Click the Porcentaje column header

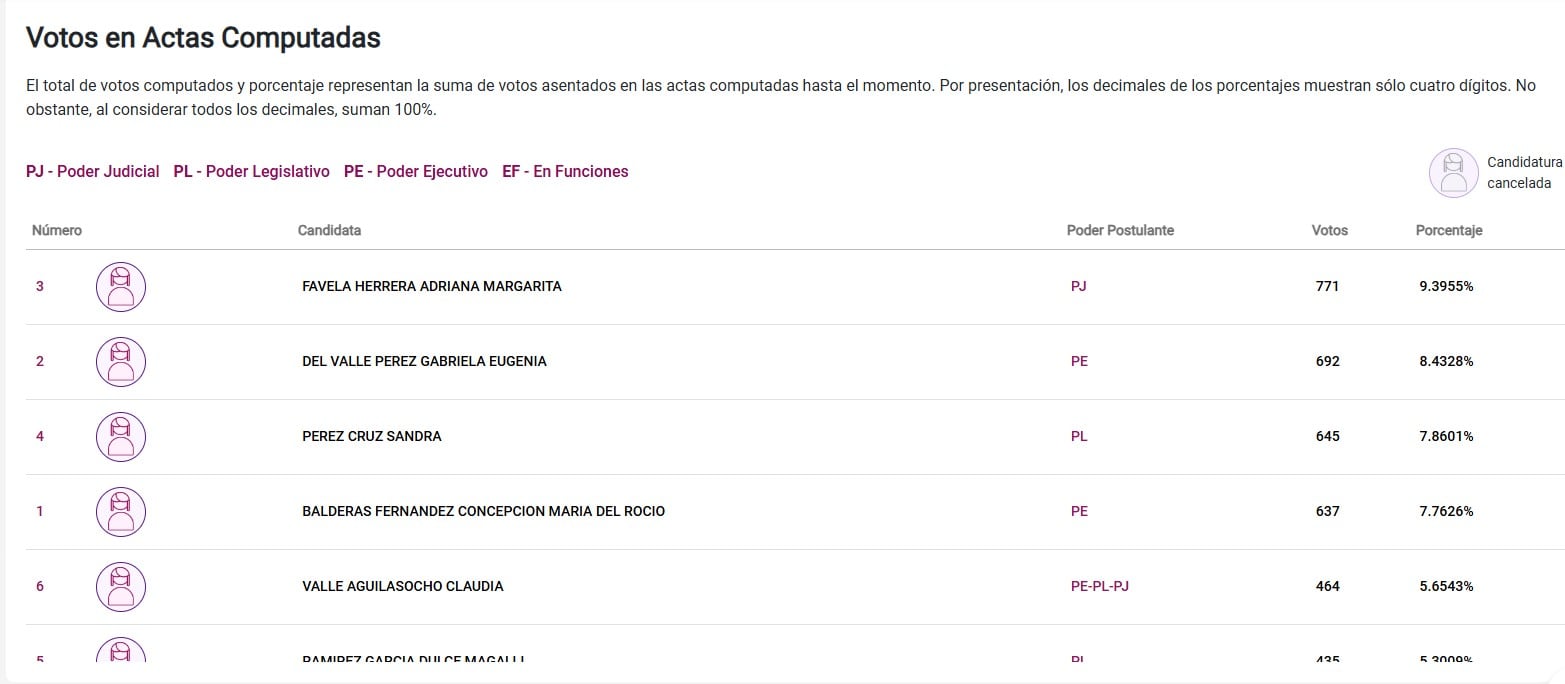(1448, 231)
